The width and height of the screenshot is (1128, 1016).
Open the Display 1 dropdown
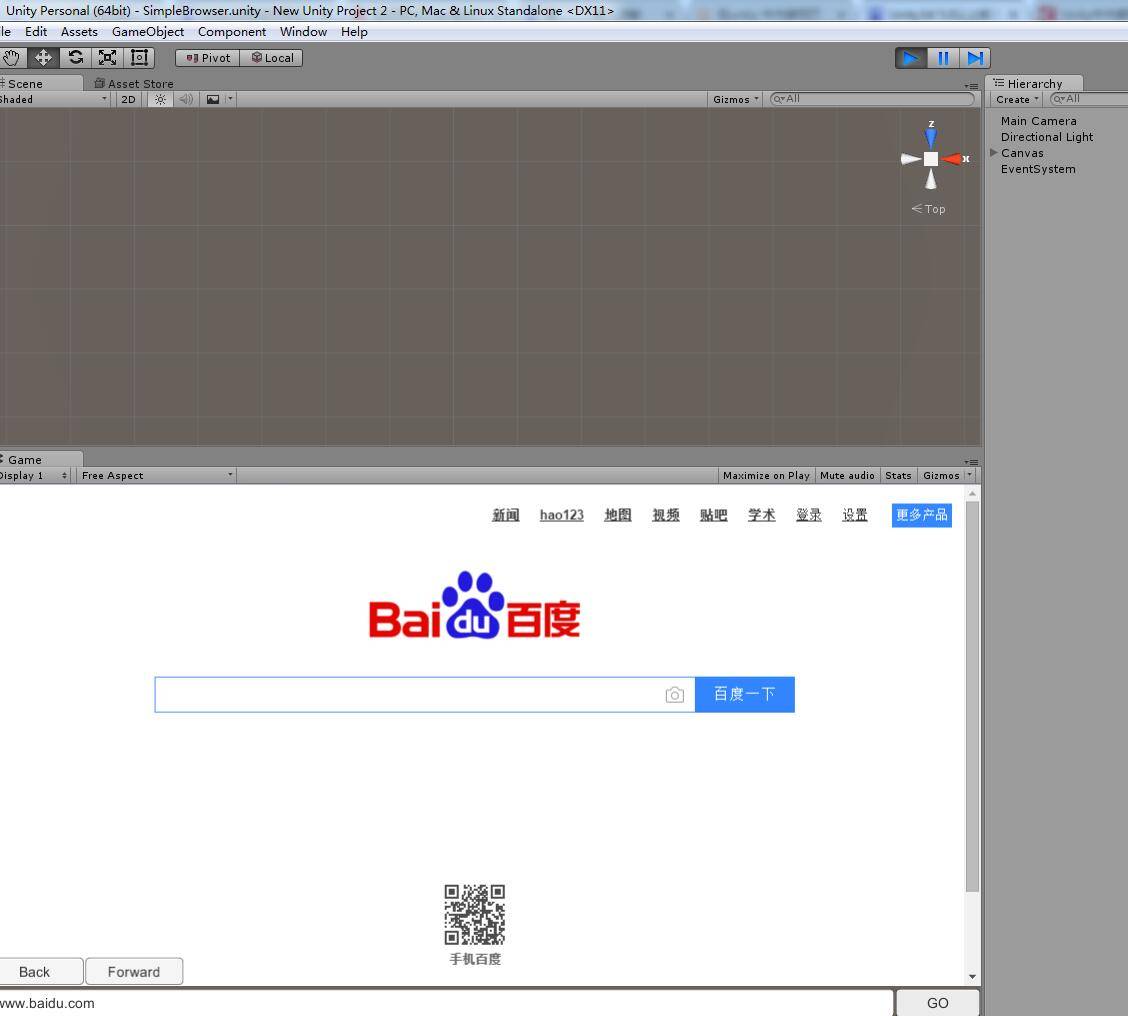pos(35,476)
